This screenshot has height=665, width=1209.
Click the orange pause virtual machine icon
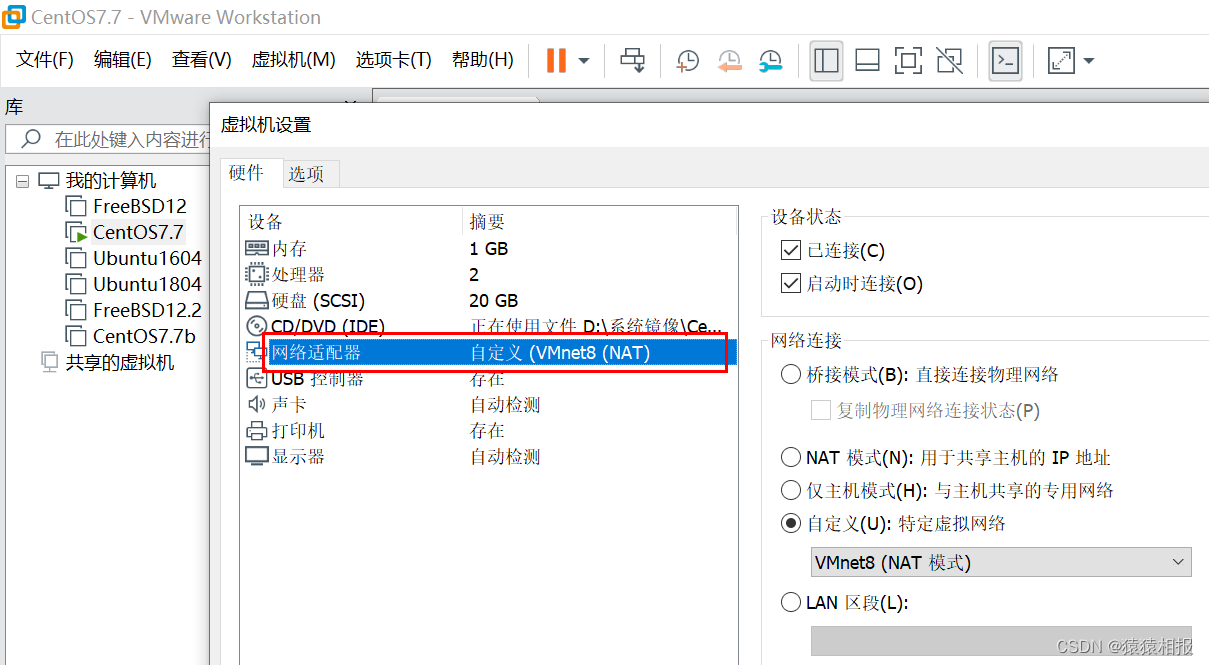point(555,60)
